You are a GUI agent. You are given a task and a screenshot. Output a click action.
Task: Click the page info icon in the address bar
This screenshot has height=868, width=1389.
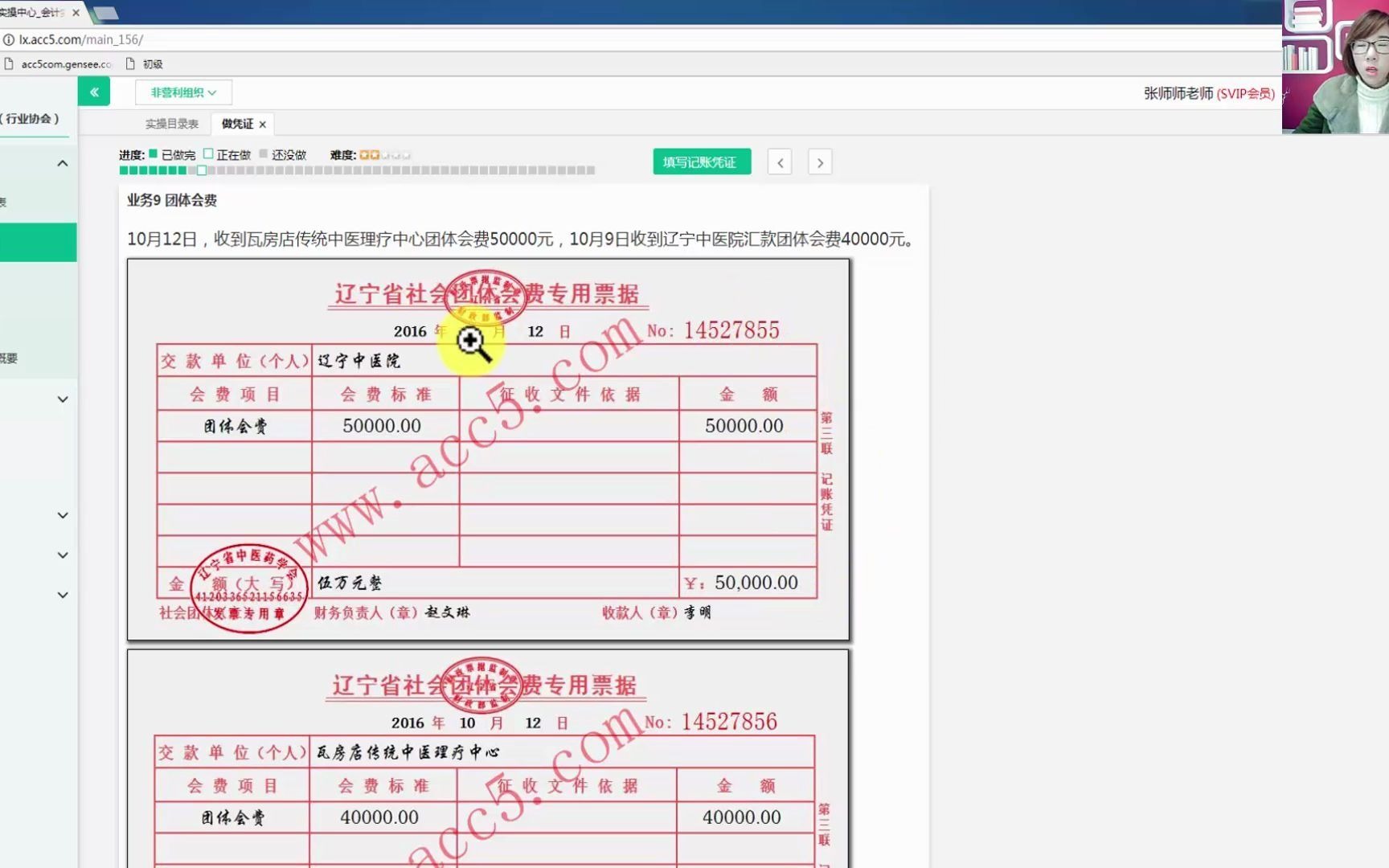pos(8,39)
